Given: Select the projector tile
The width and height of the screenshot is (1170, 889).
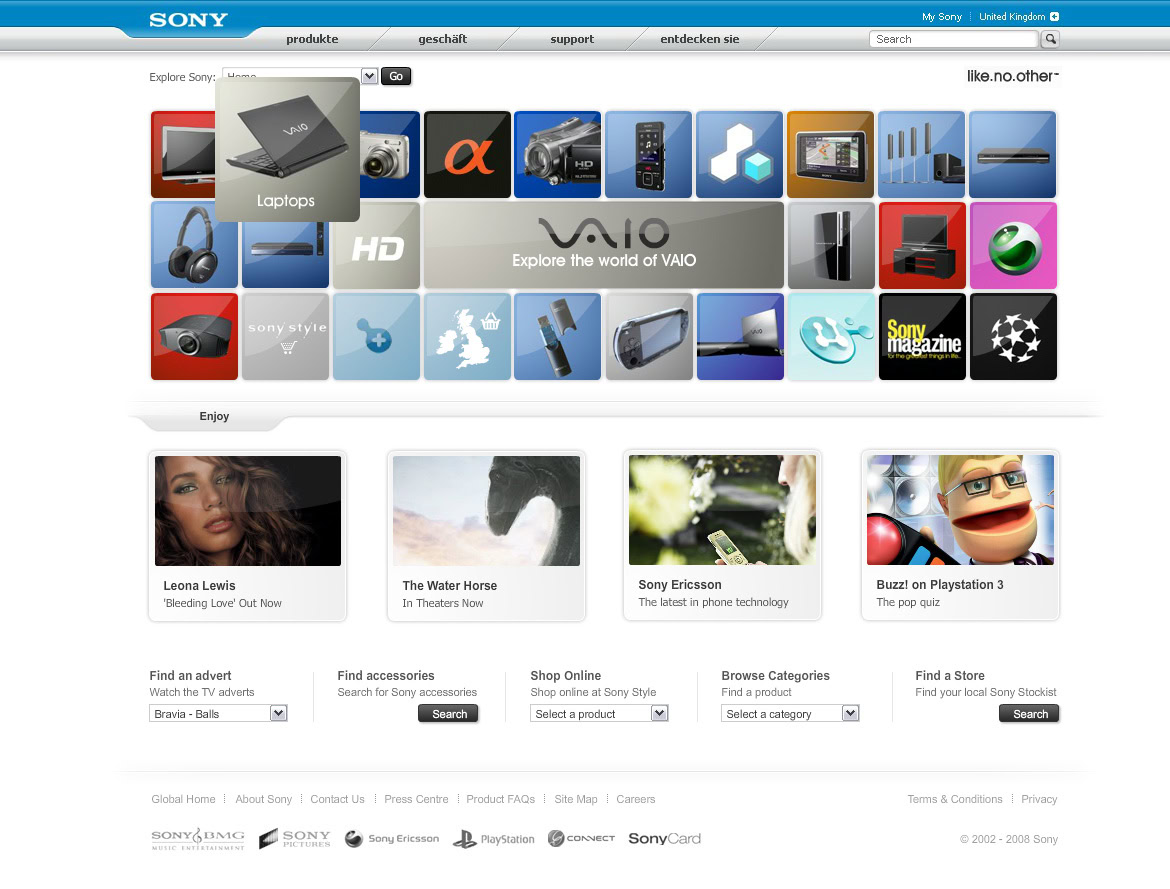Looking at the screenshot, I should coord(194,337).
